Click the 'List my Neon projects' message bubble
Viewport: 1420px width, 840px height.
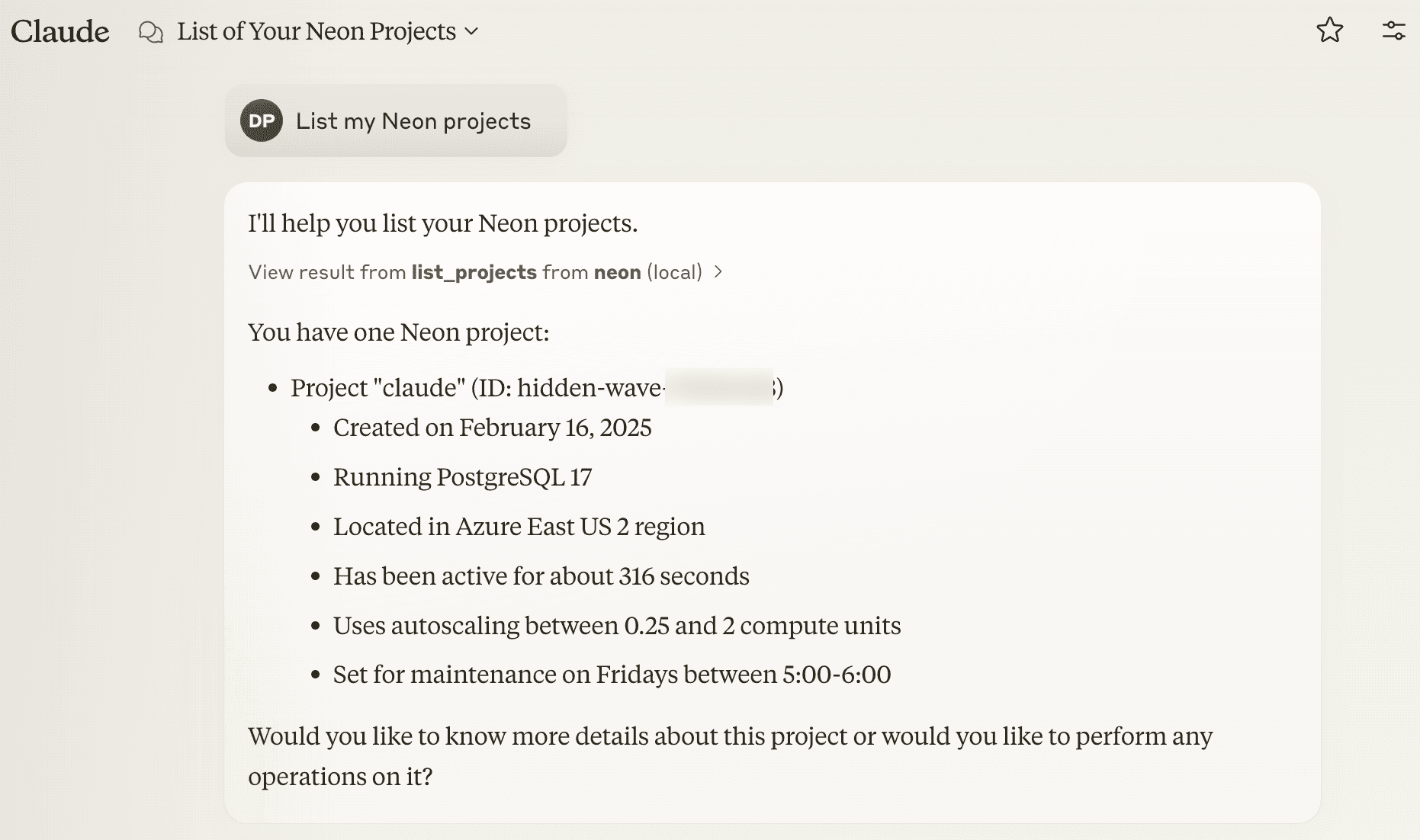413,121
